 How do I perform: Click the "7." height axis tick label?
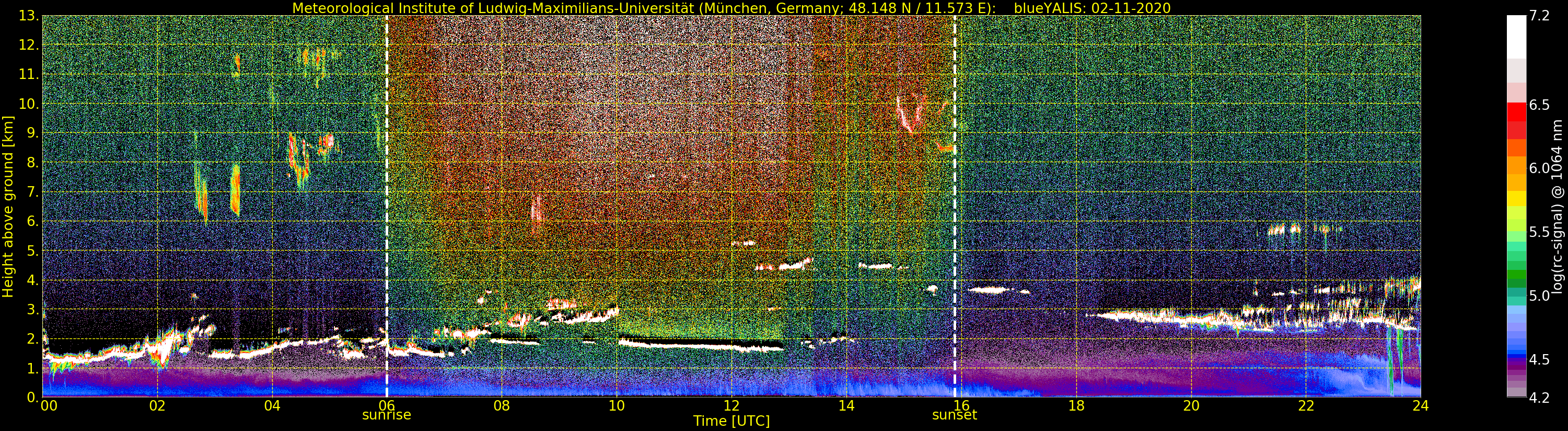(x=32, y=192)
